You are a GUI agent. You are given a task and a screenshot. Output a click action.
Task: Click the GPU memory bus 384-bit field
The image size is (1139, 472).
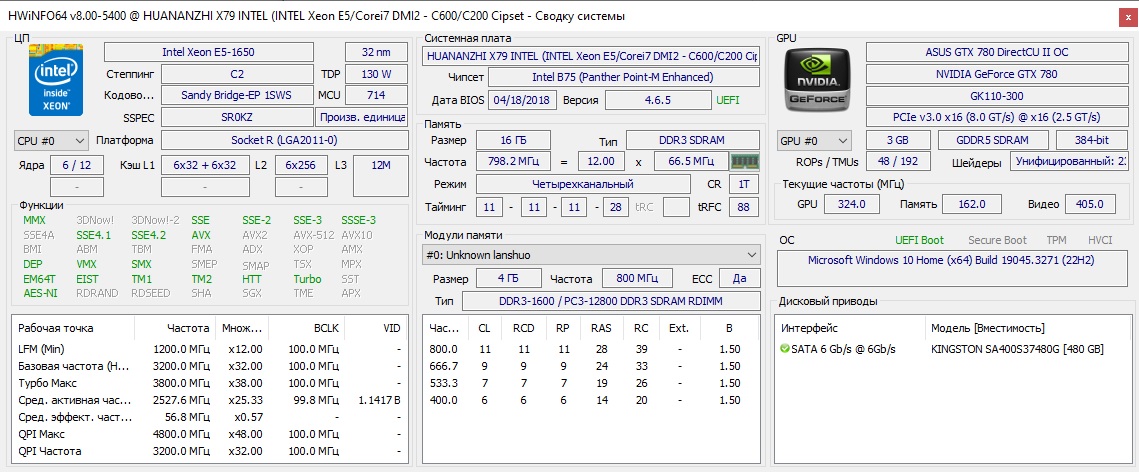[x=1092, y=140]
